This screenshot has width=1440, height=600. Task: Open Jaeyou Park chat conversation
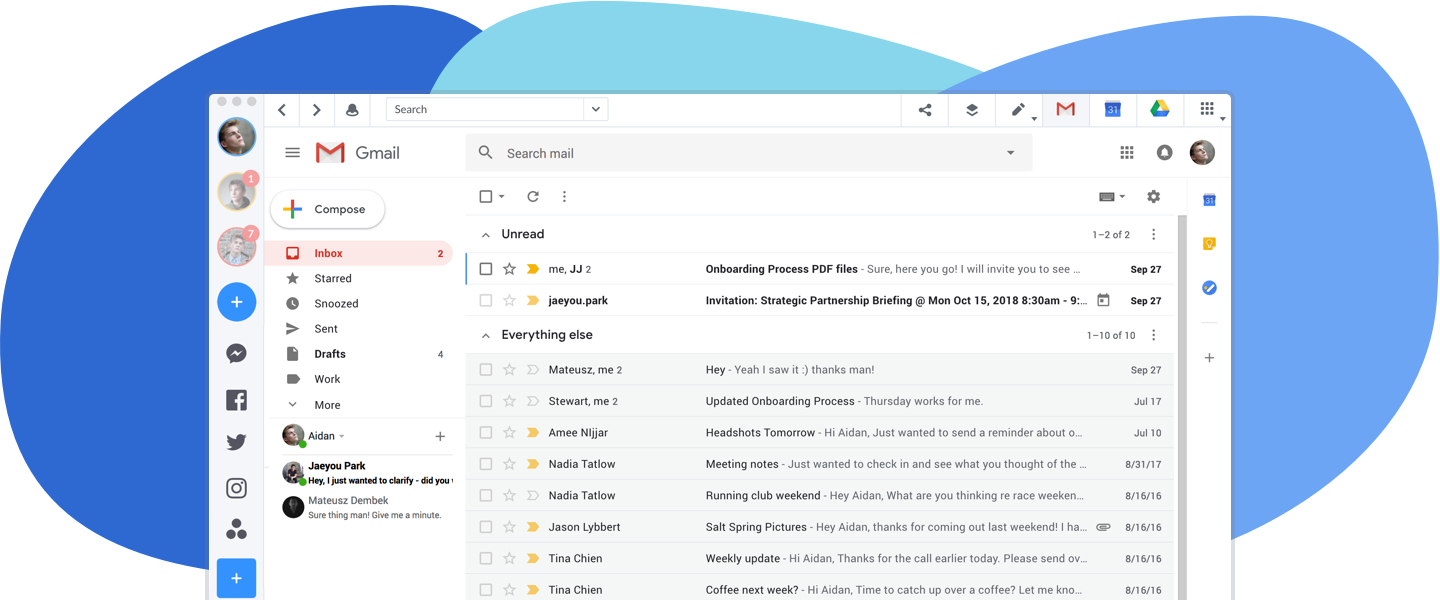pyautogui.click(x=367, y=473)
